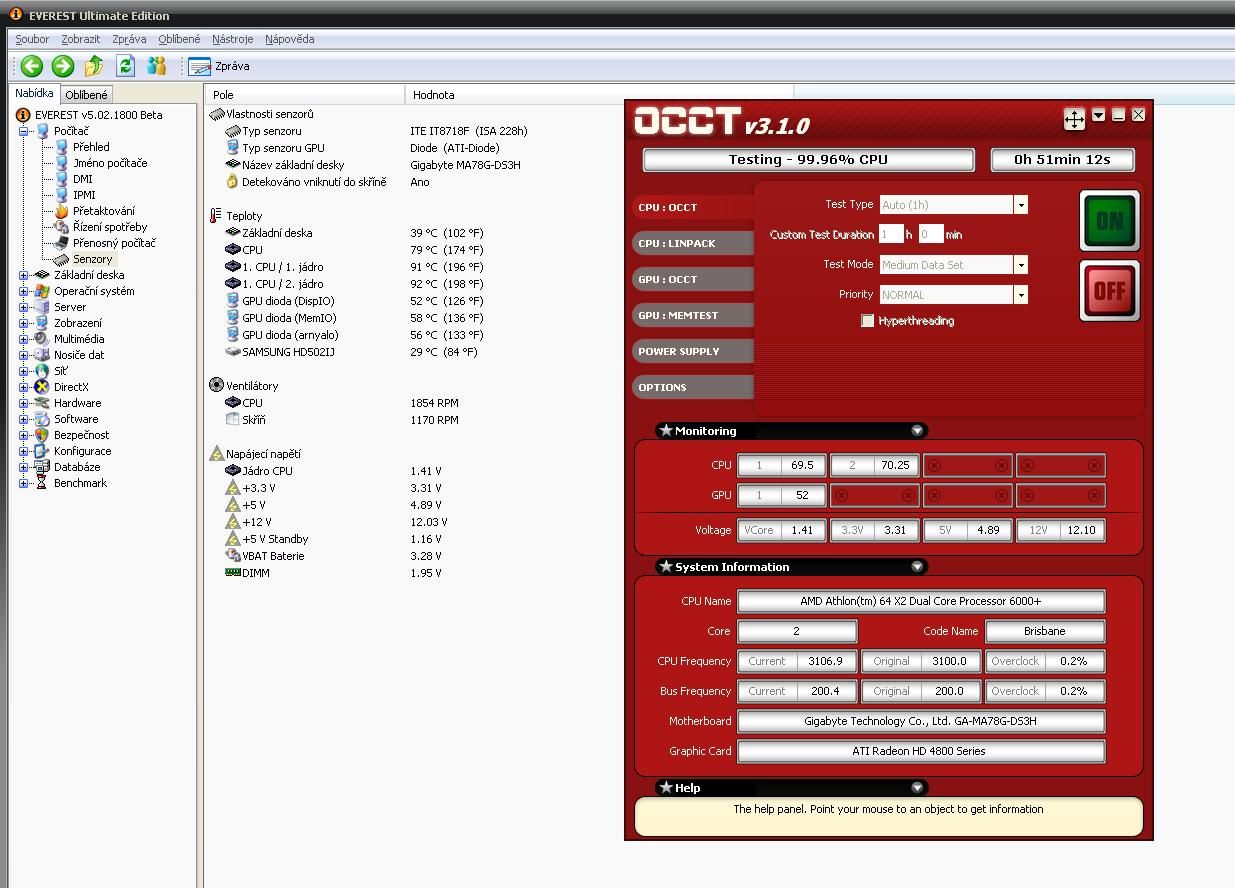Click the Multimédia tree icon
This screenshot has width=1235, height=888.
[x=42, y=339]
